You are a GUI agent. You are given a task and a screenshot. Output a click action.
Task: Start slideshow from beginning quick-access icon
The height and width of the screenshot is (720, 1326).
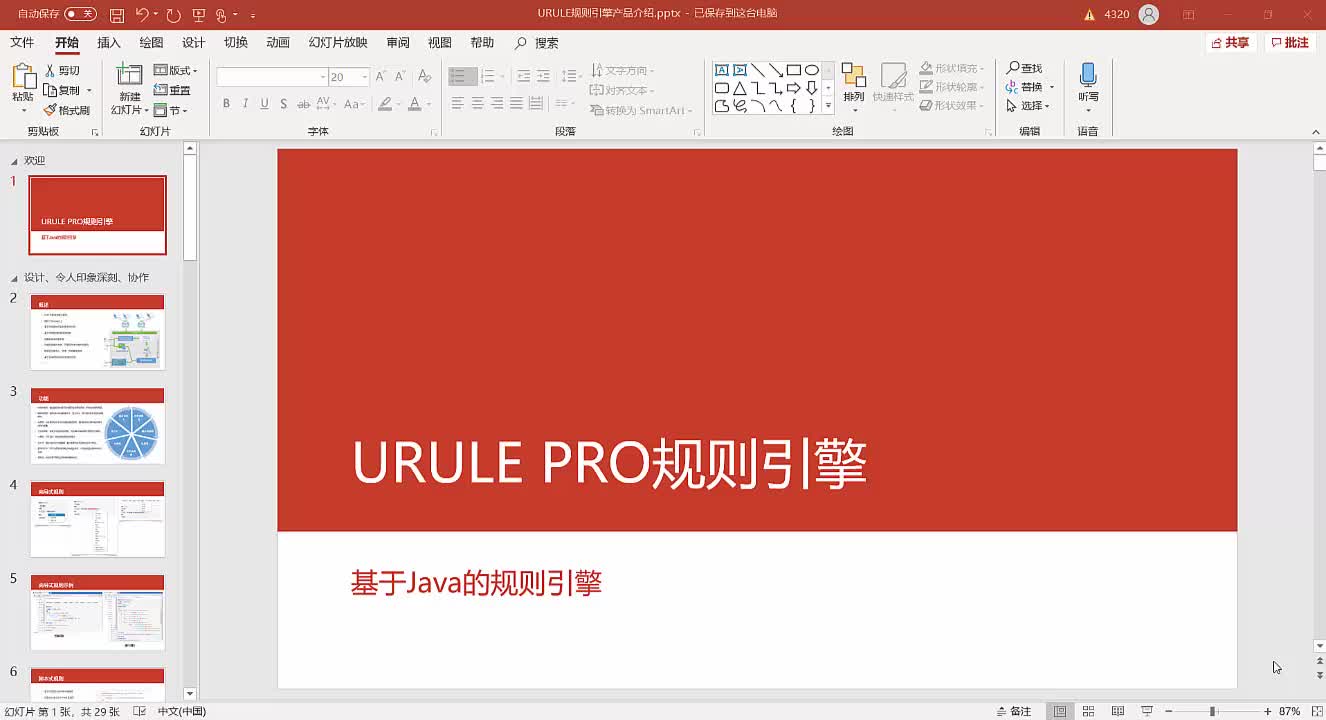(198, 15)
